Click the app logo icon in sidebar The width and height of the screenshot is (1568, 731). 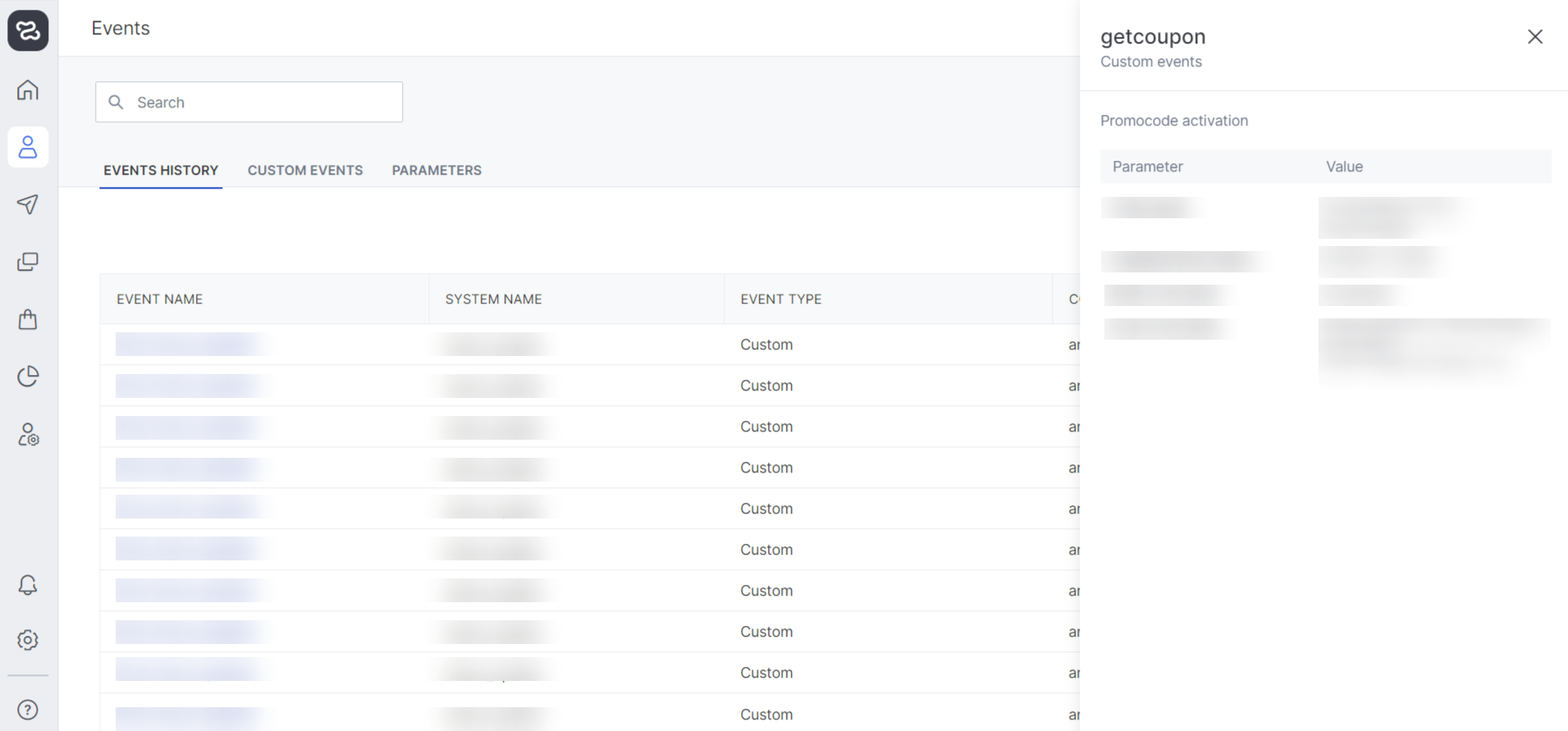[28, 30]
